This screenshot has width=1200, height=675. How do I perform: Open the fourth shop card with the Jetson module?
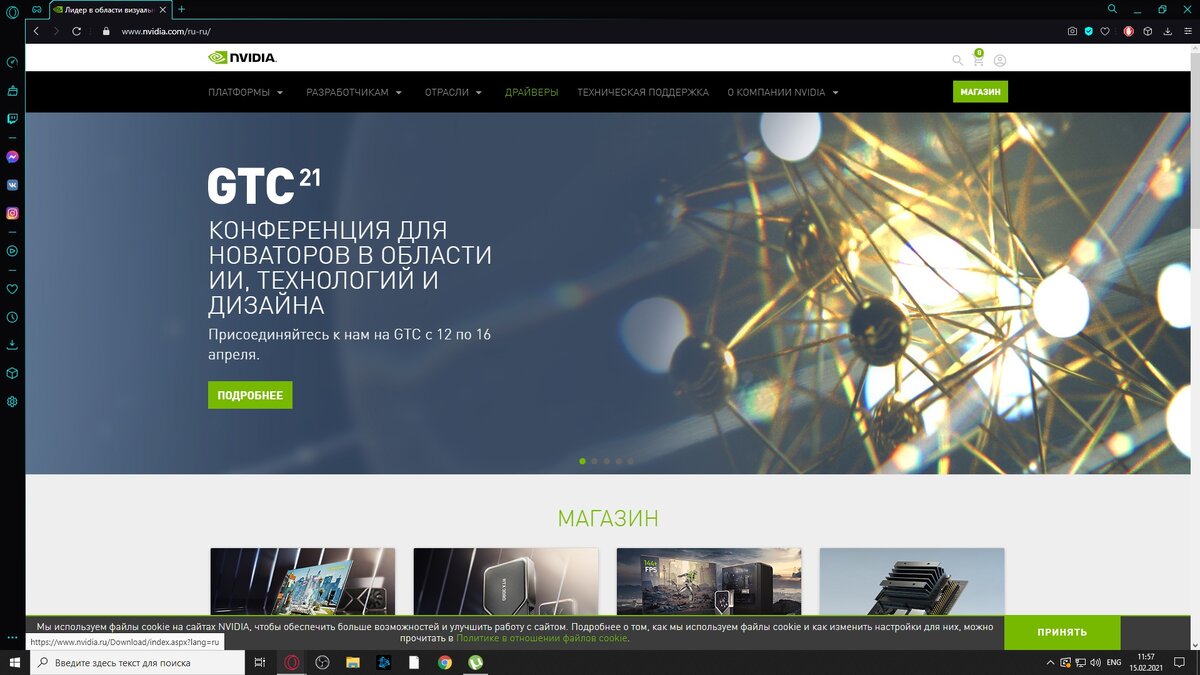click(912, 581)
